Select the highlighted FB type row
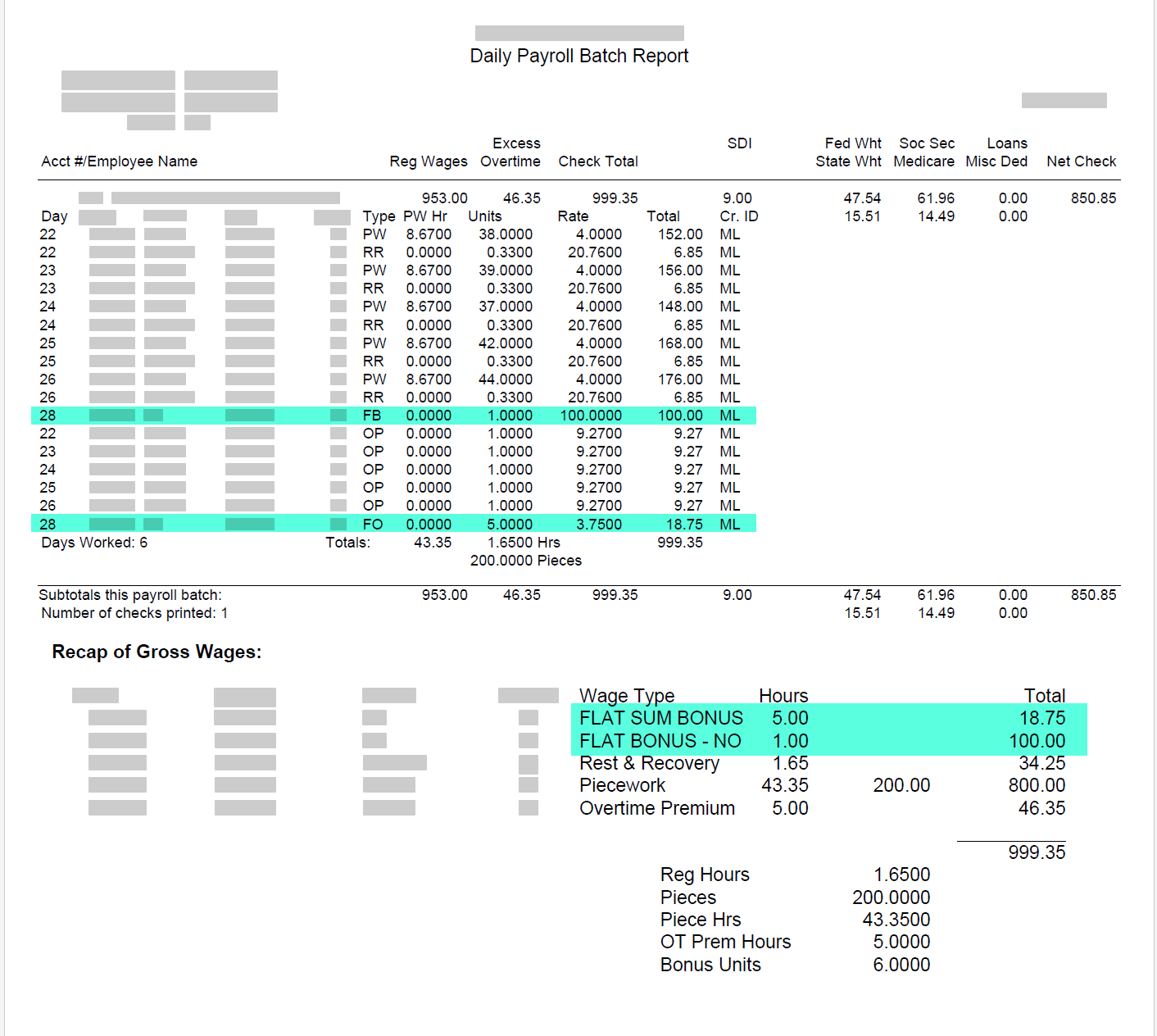The image size is (1157, 1036). (x=393, y=416)
